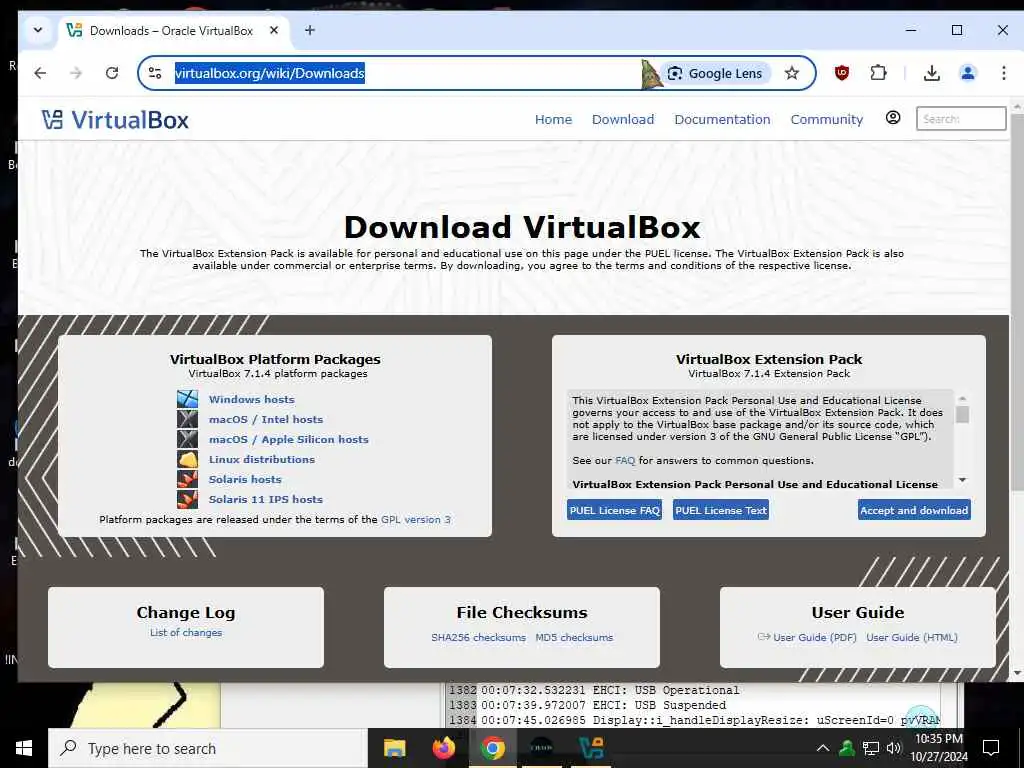1024x768 pixels.
Task: Go back with the browser back arrow
Action: (40, 73)
